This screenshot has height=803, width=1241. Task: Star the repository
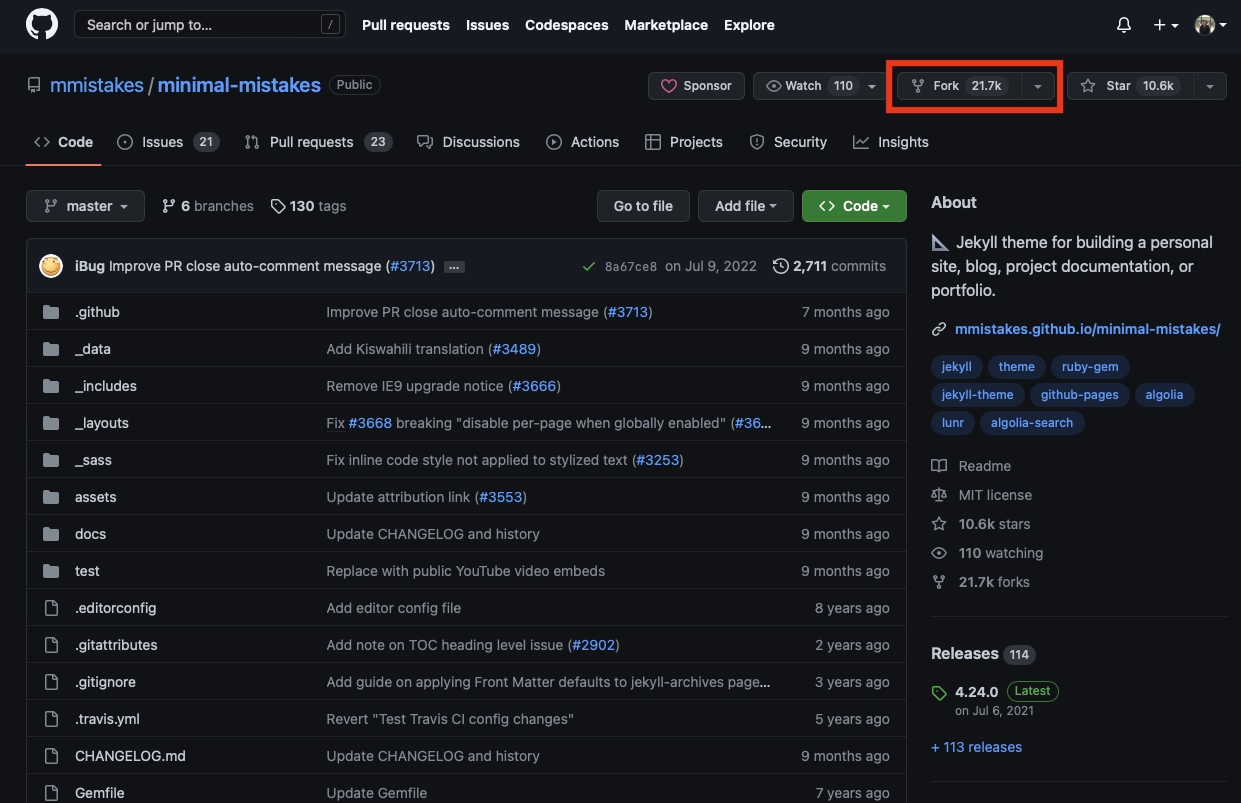[x=1130, y=86]
